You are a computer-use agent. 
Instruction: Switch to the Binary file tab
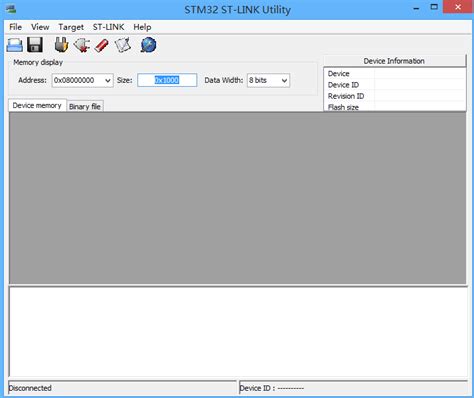[85, 106]
